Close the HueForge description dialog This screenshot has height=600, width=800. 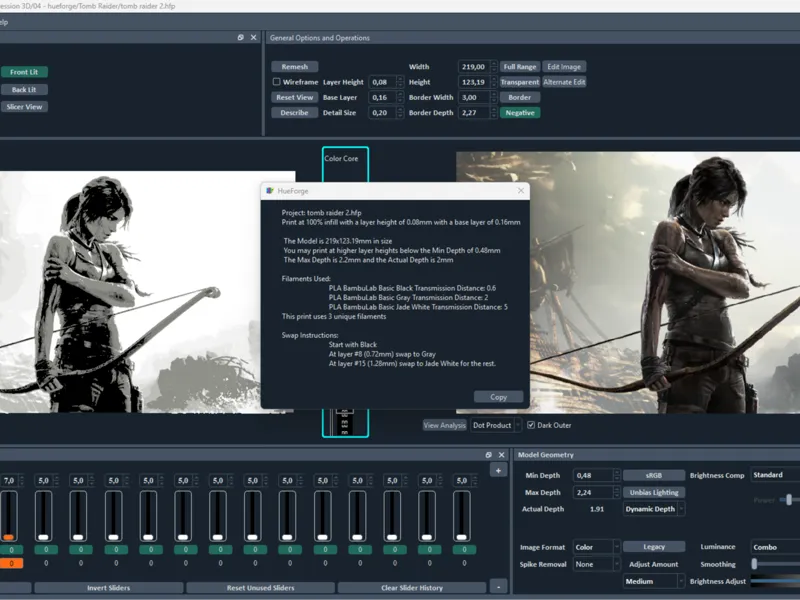point(520,191)
